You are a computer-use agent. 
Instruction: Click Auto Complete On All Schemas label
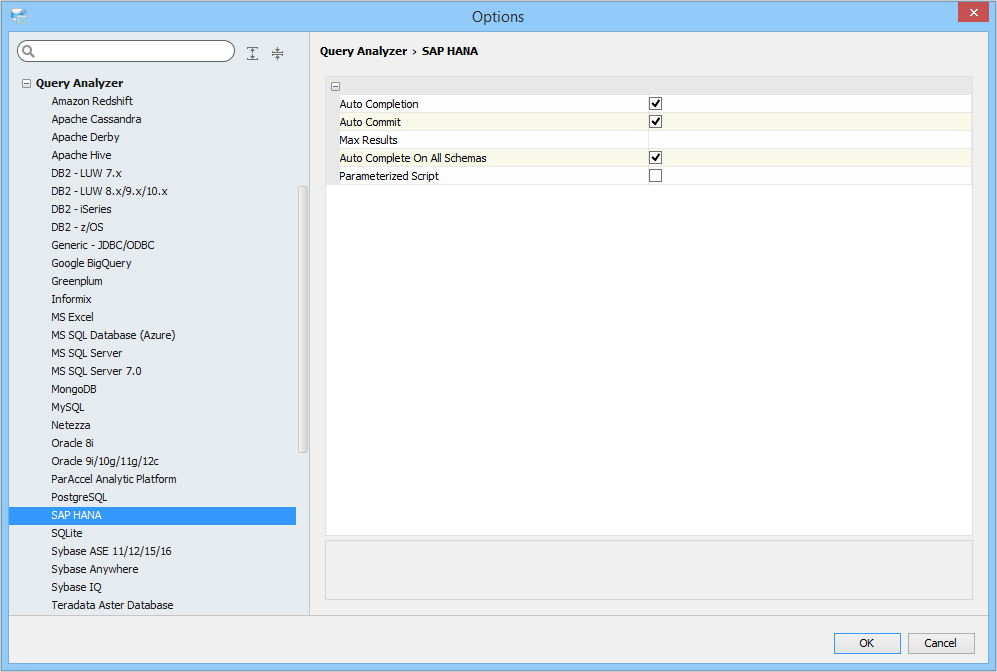(413, 158)
